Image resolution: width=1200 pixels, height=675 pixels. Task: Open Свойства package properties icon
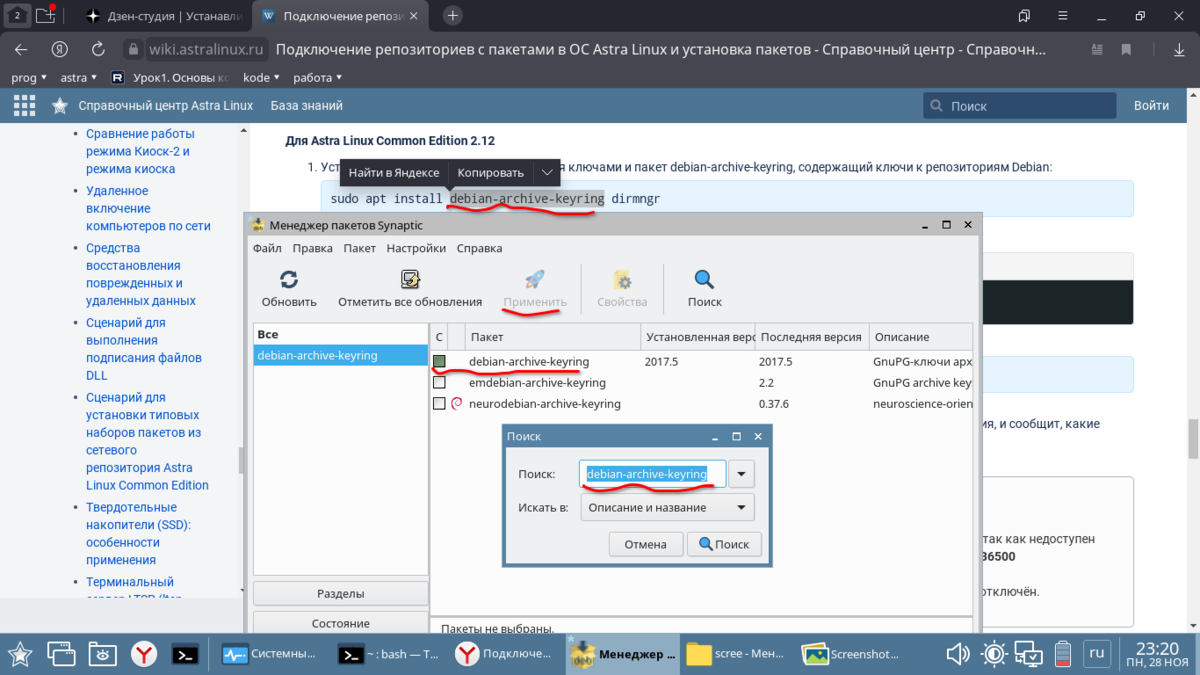622,280
